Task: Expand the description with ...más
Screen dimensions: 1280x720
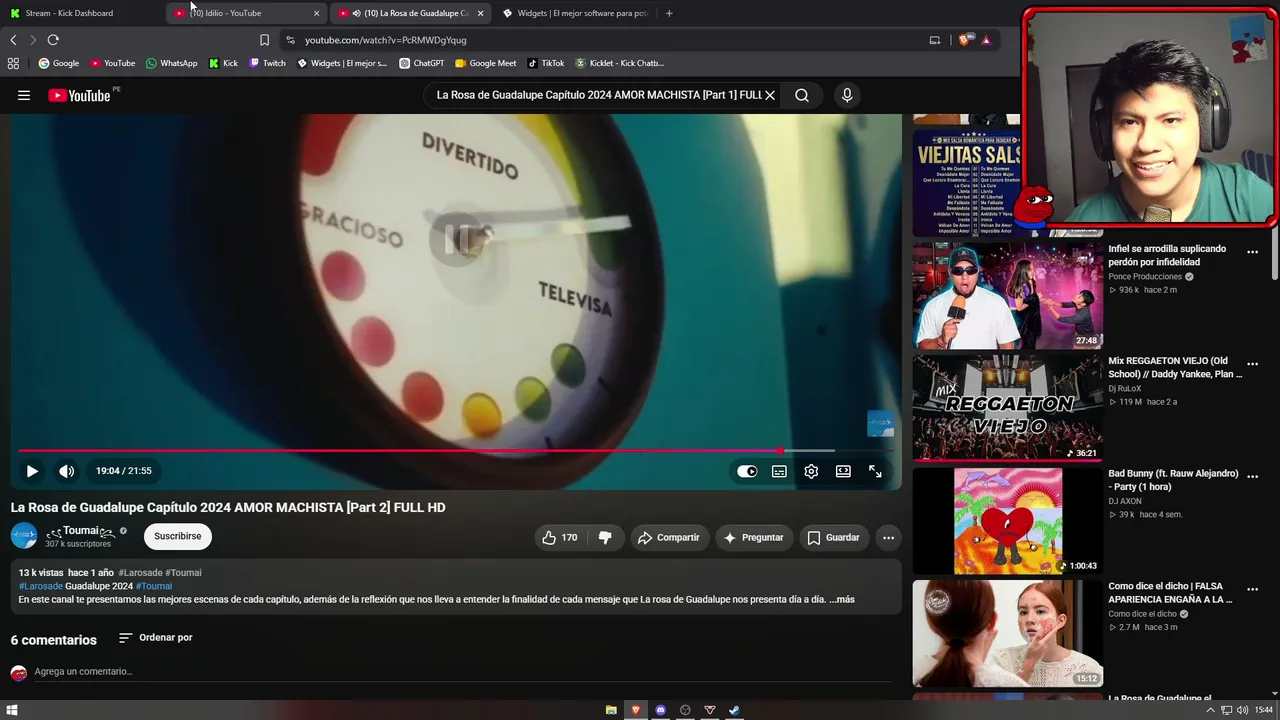Action: tap(842, 599)
